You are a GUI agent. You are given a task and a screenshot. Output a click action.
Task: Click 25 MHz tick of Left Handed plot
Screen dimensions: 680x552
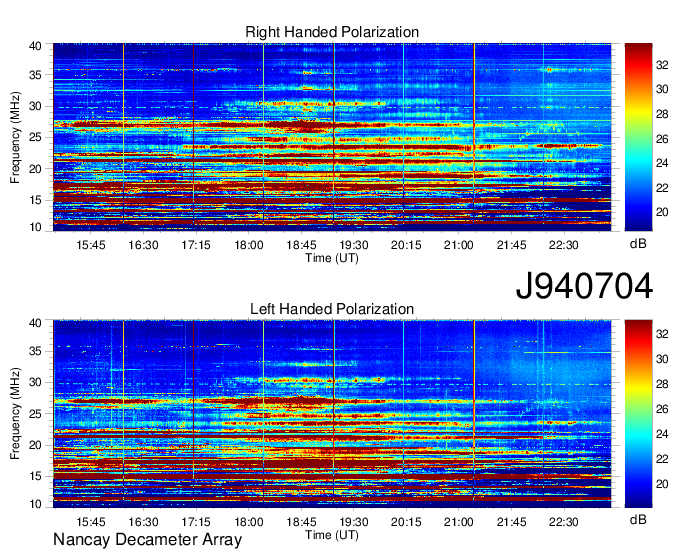click(35, 414)
